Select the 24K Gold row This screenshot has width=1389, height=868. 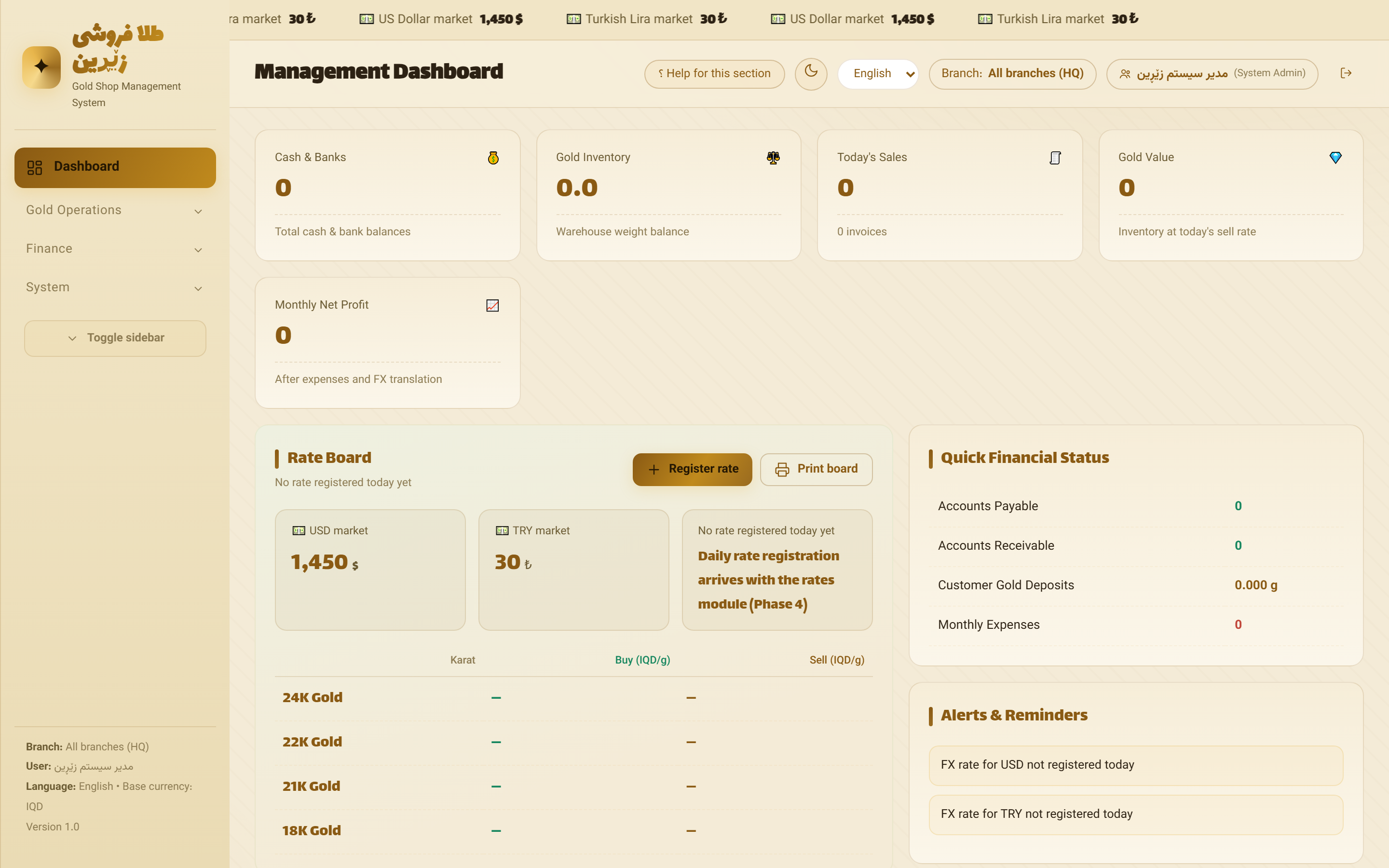pyautogui.click(x=574, y=698)
